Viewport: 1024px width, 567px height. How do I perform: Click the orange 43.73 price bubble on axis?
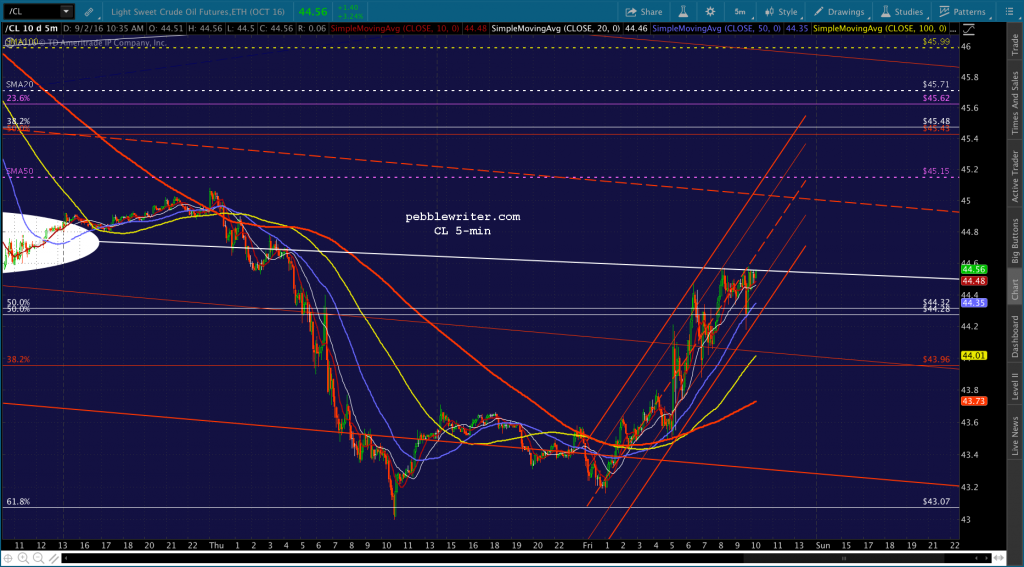tap(974, 400)
